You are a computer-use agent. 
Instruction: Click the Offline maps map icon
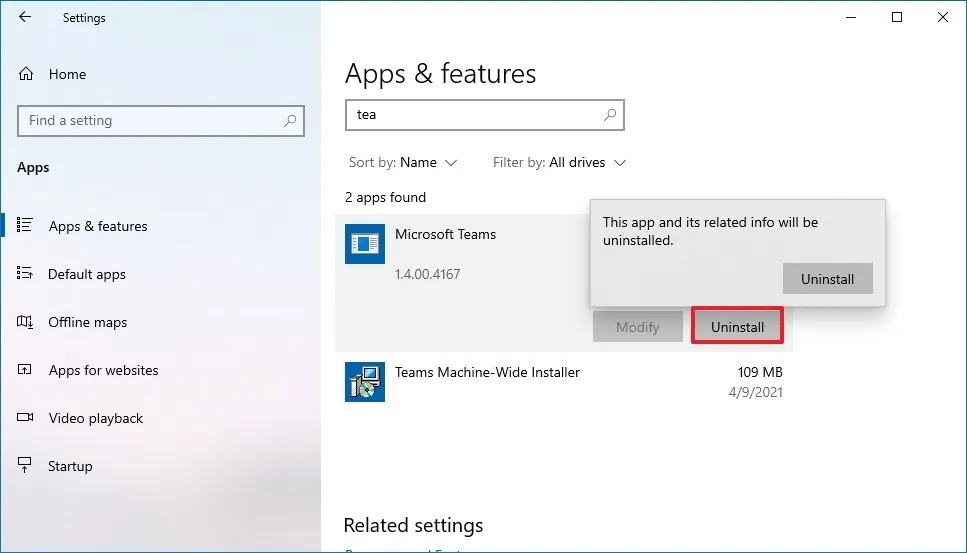tap(25, 321)
